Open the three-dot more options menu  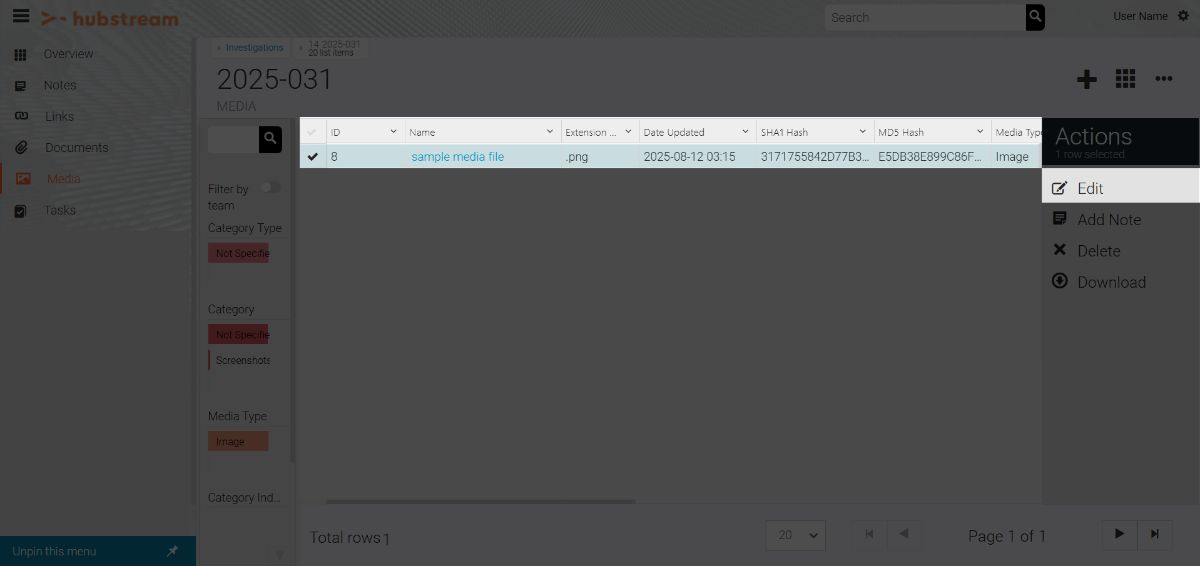[x=1163, y=79]
